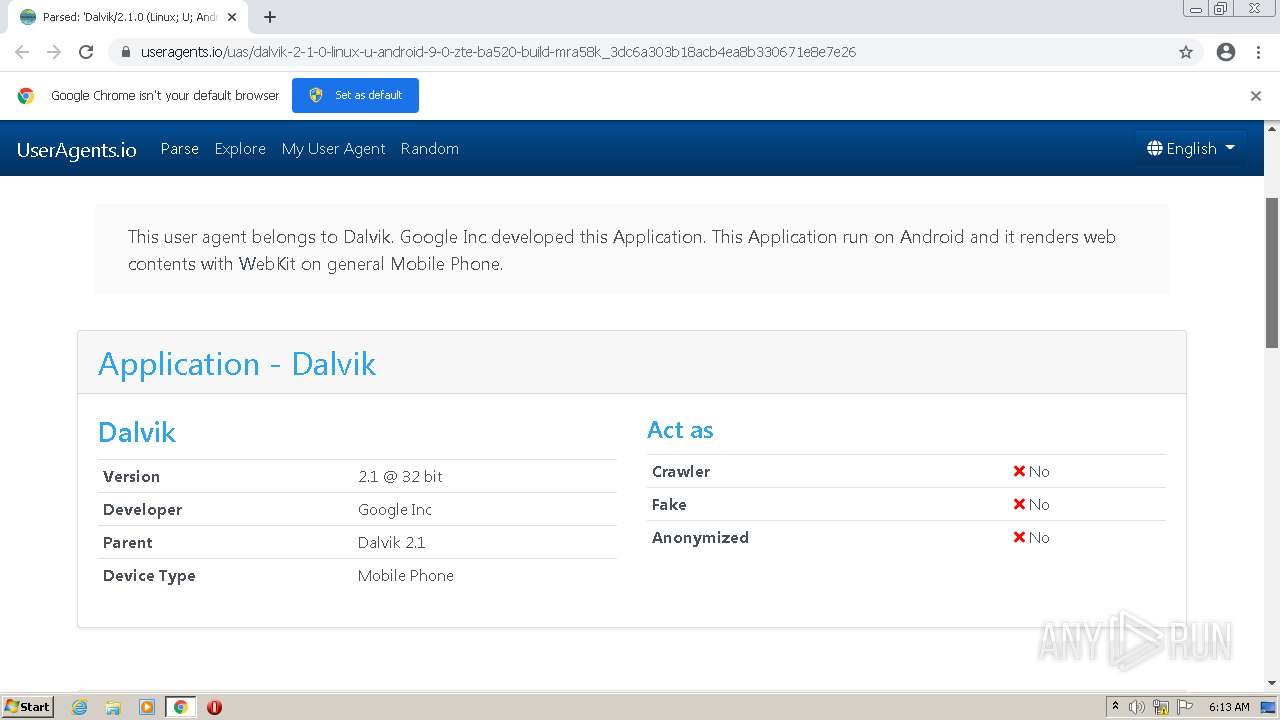Click the volume speaker tray icon
1280x720 pixels.
click(x=1137, y=707)
